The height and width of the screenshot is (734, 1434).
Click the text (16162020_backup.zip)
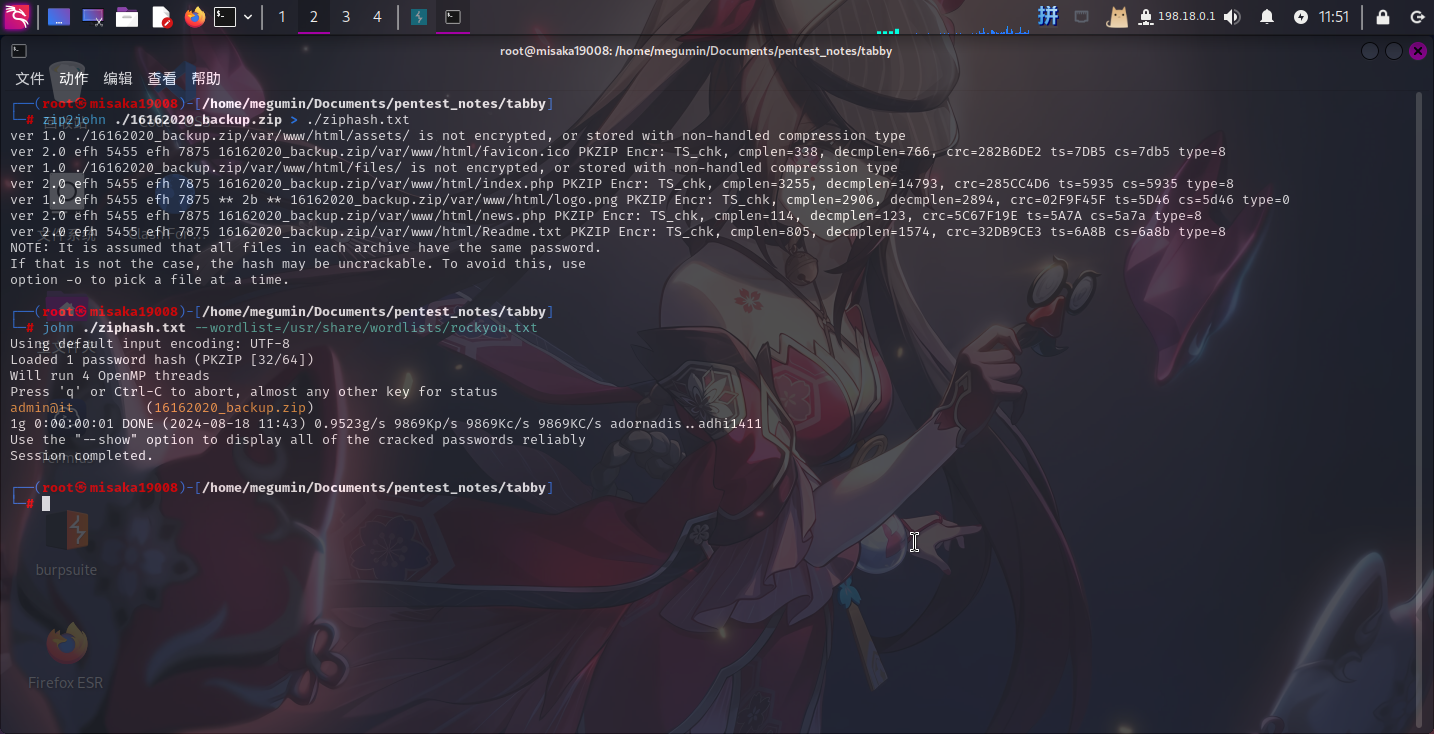(x=229, y=408)
